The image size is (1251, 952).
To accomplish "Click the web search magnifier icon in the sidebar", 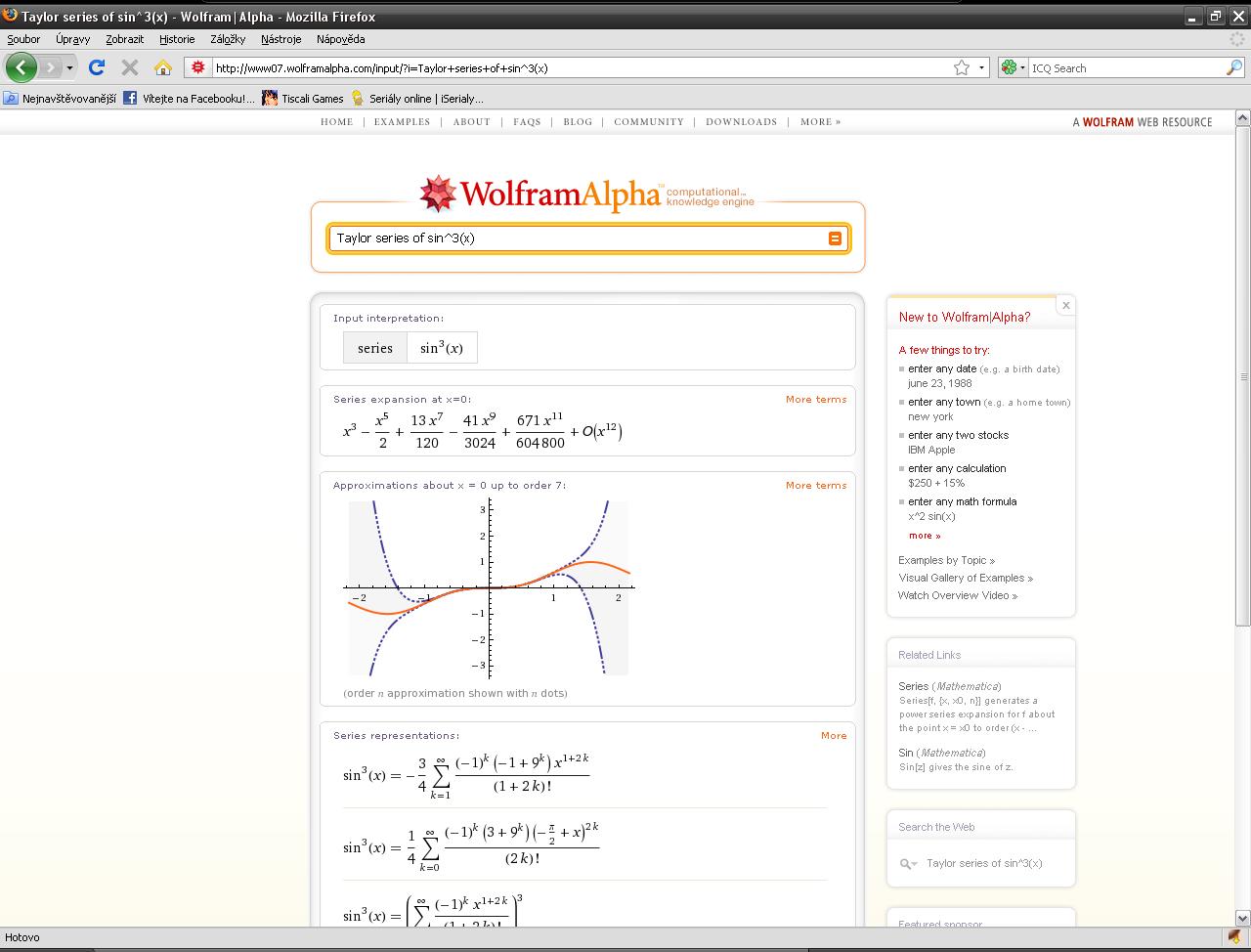I will pyautogui.click(x=908, y=863).
